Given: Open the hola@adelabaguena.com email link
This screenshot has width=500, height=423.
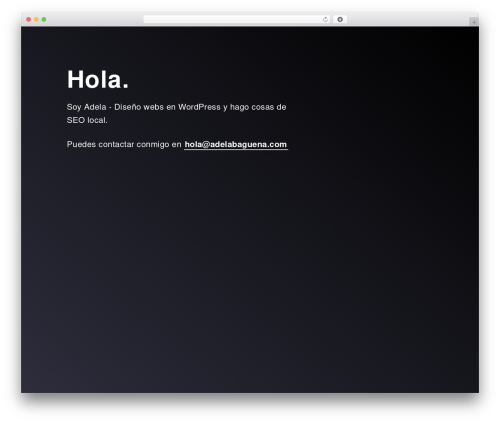Looking at the screenshot, I should [236, 144].
